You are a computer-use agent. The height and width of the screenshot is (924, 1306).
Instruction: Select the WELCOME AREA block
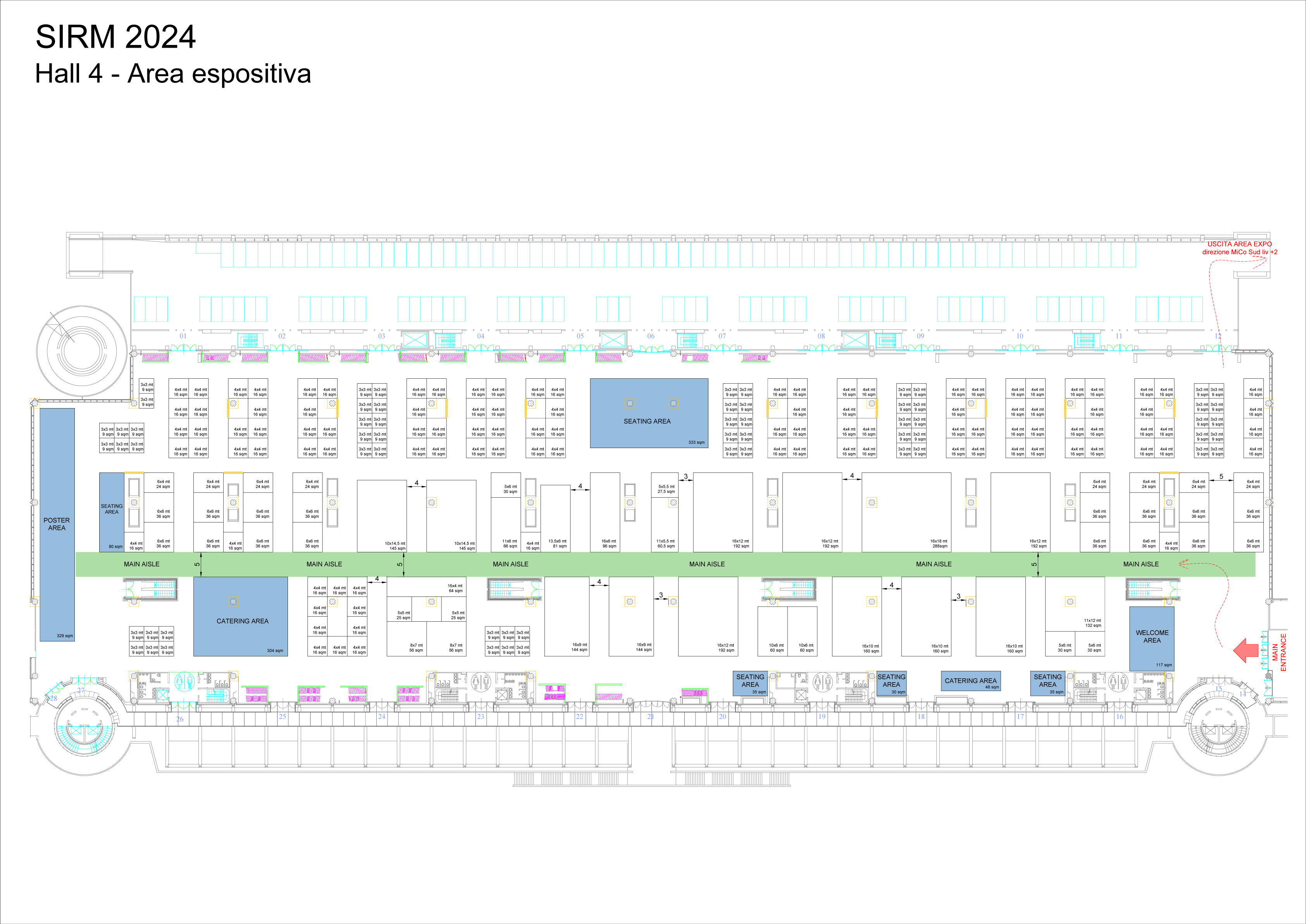point(1151,638)
